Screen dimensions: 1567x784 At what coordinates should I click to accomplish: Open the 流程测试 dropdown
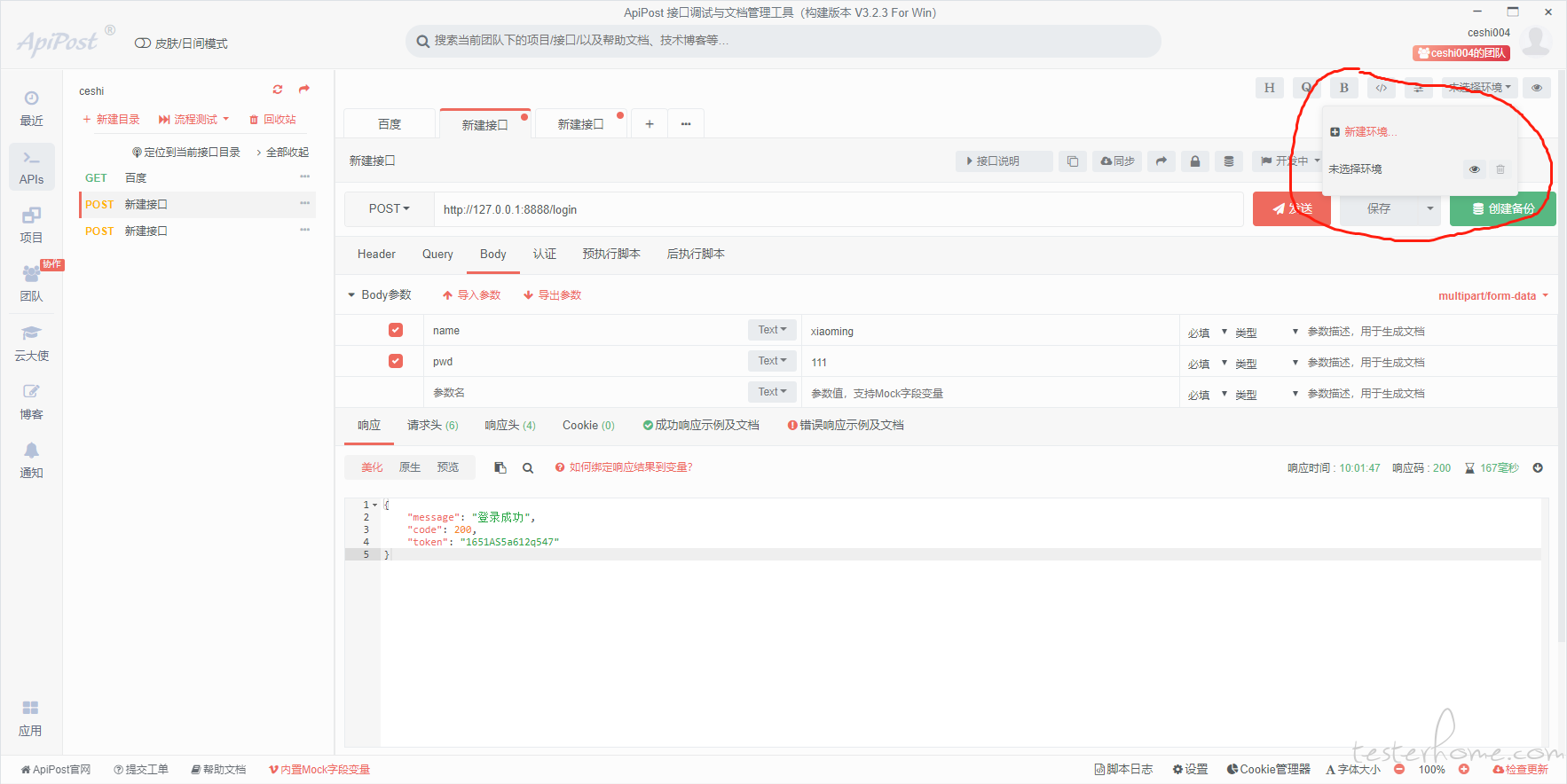[193, 120]
